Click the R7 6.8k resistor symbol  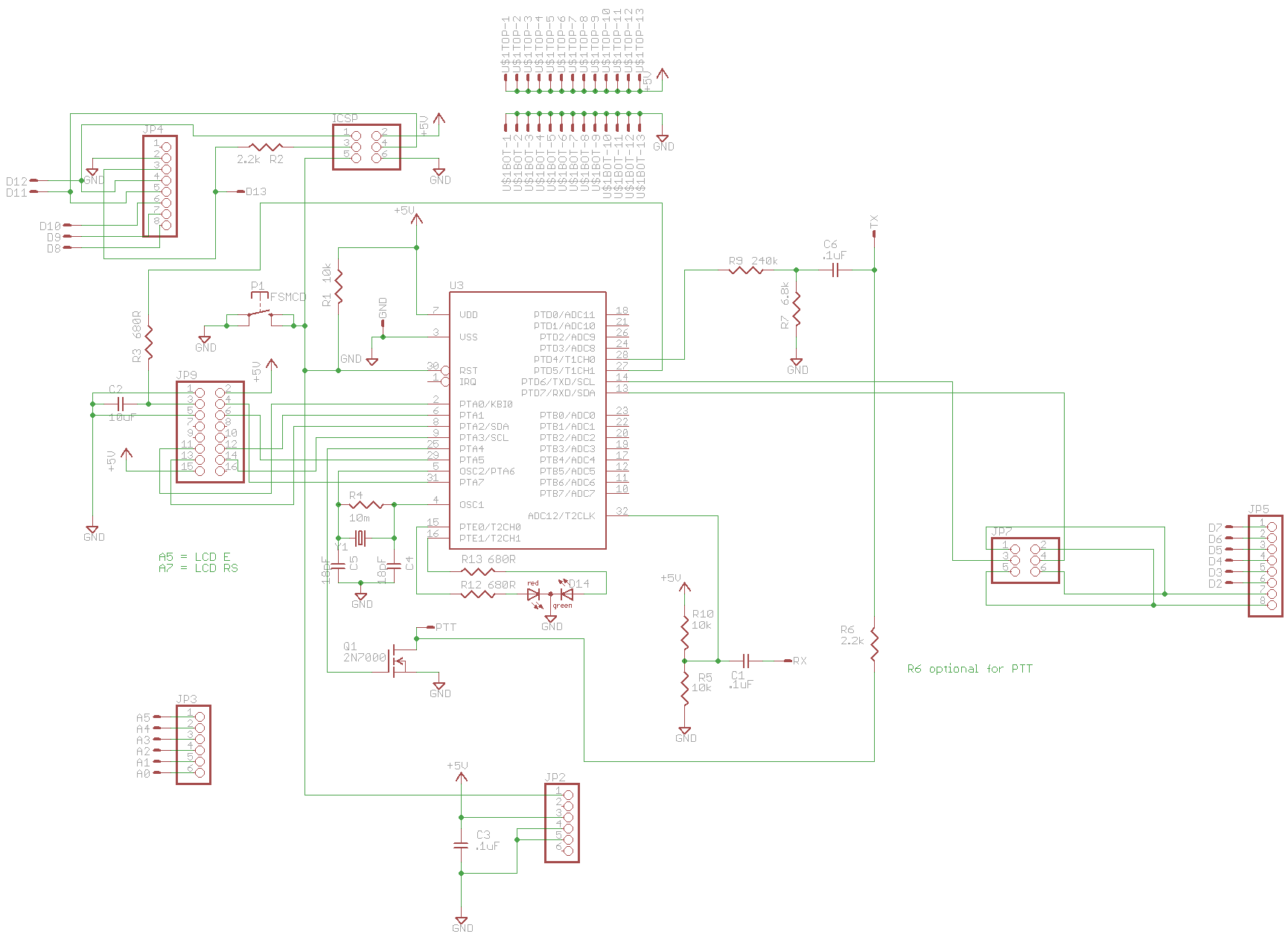tap(796, 309)
